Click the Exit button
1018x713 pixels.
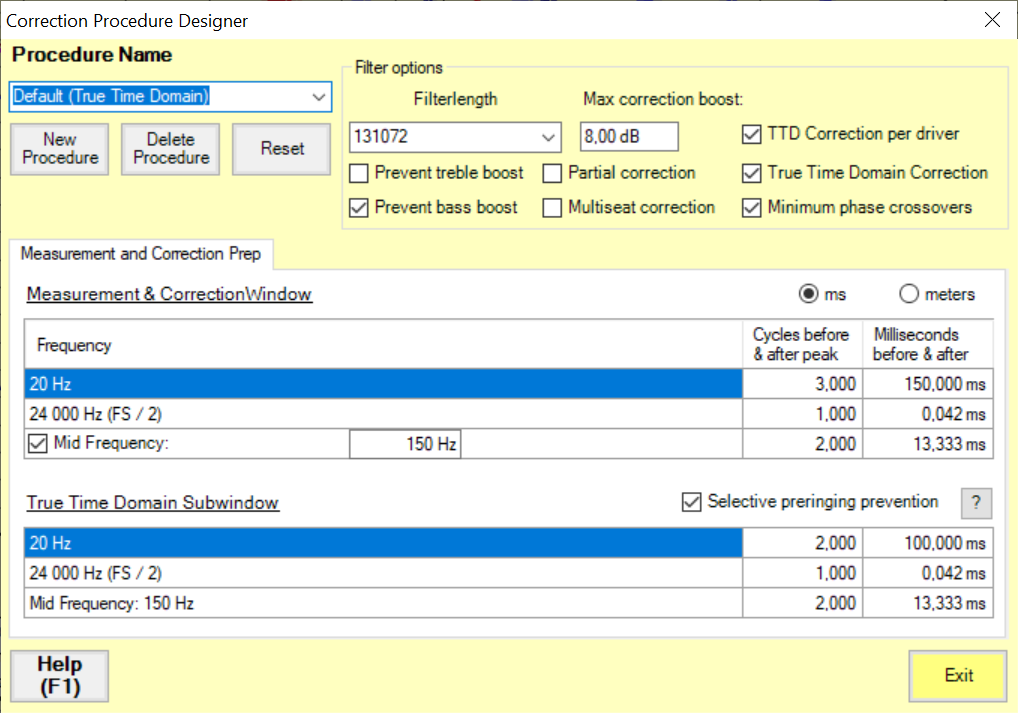(958, 675)
